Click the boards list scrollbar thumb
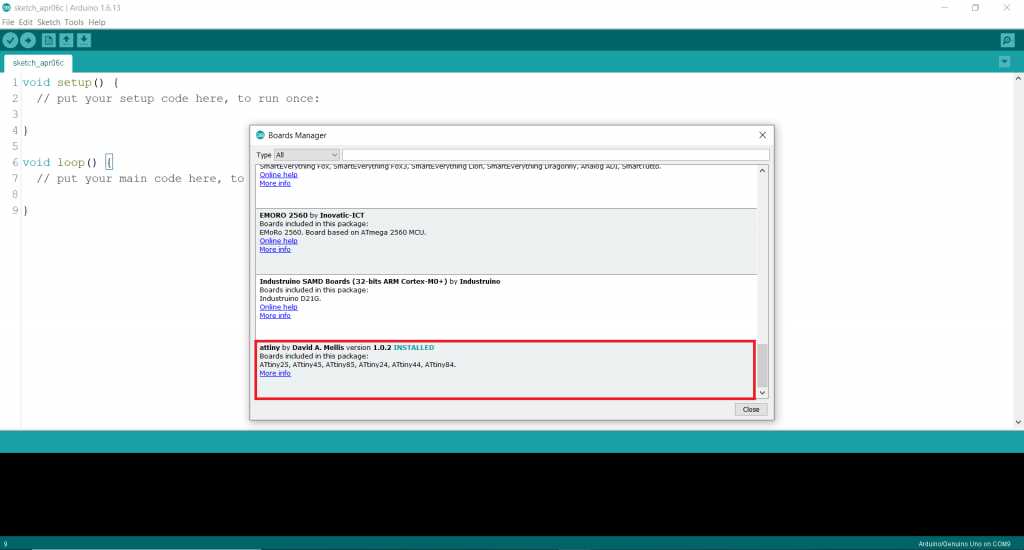The image size is (1024, 550). pos(762,365)
